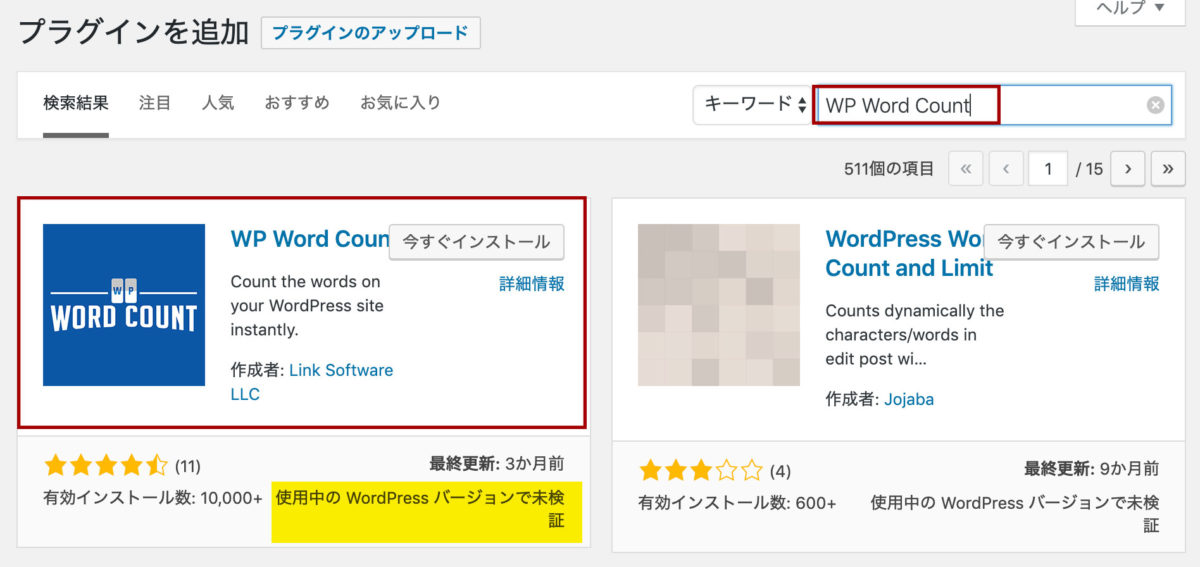
Task: Switch to the 注目 tab
Action: [x=155, y=103]
